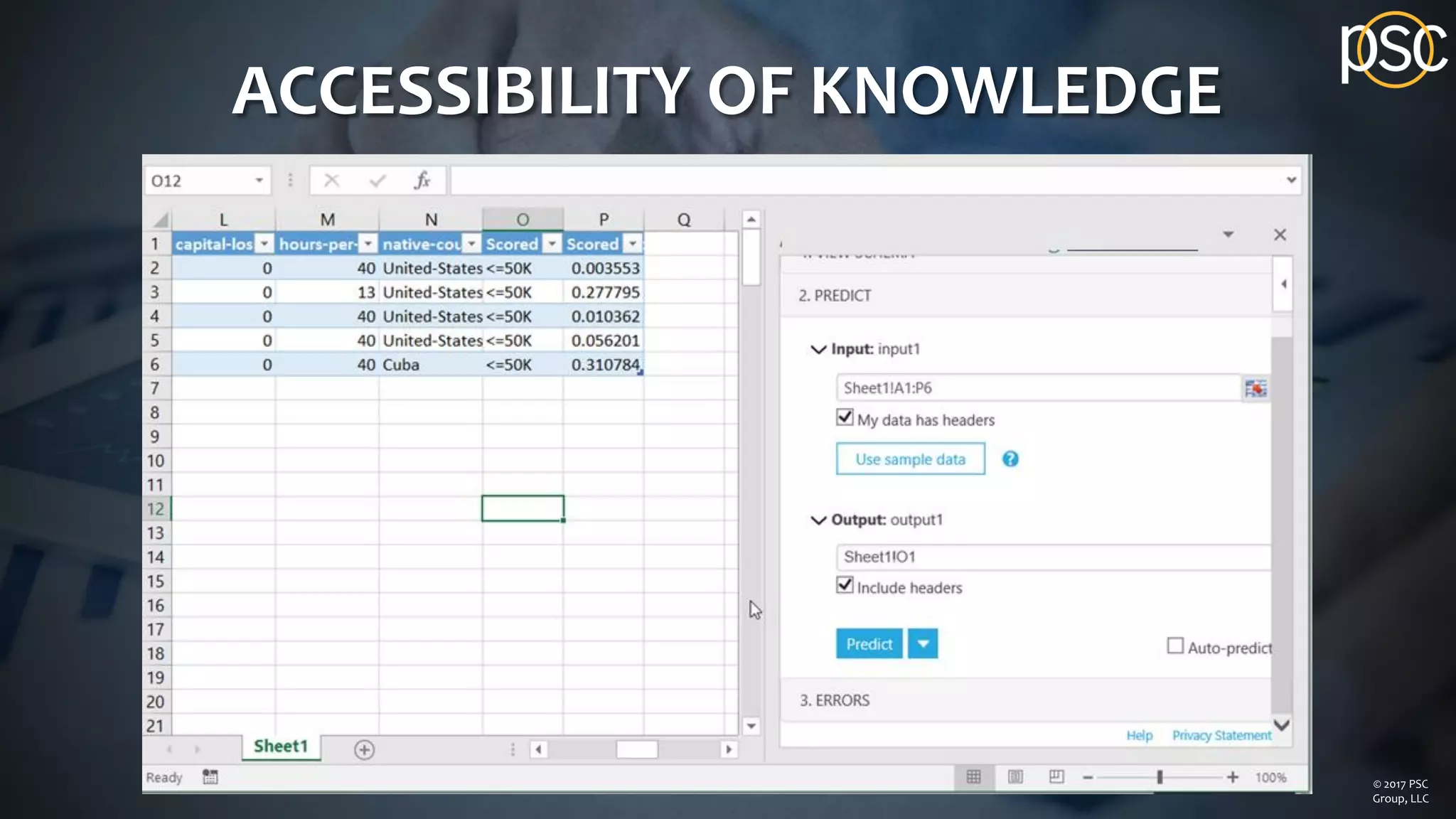
Task: Open the Predict button dropdown arrow
Action: click(923, 643)
